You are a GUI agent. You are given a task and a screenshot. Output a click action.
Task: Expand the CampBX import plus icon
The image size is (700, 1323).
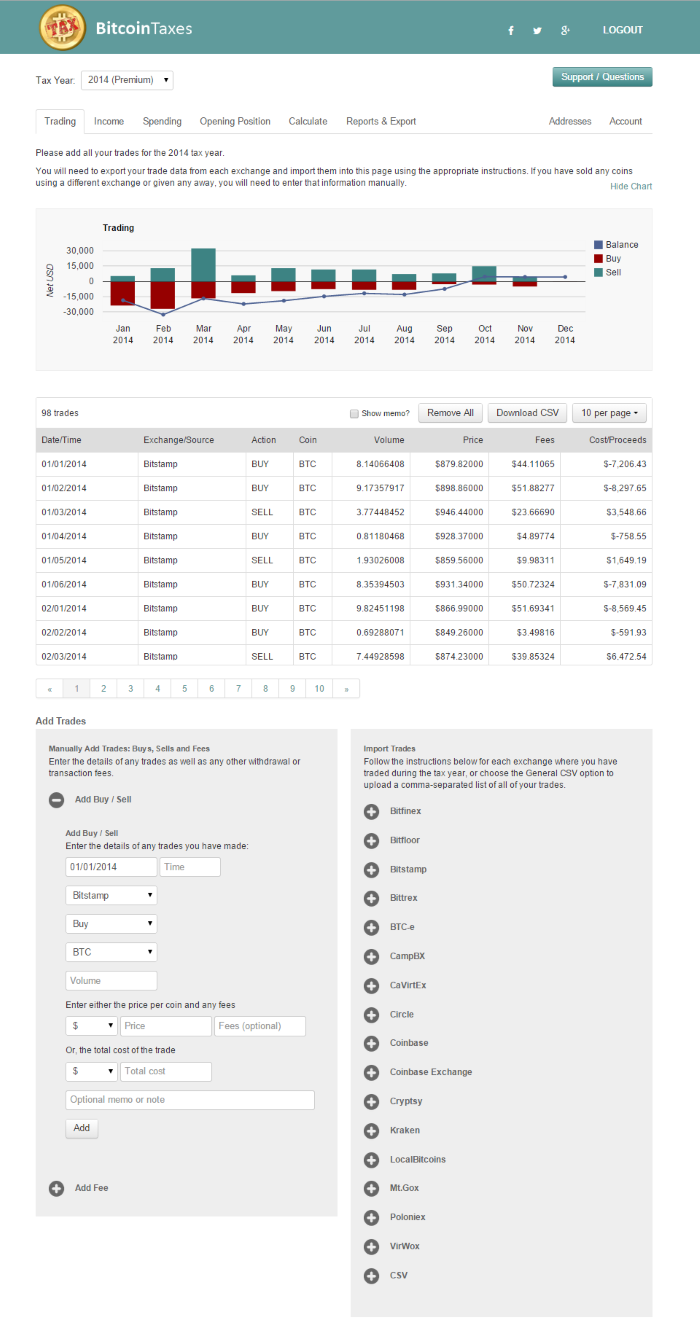[372, 956]
